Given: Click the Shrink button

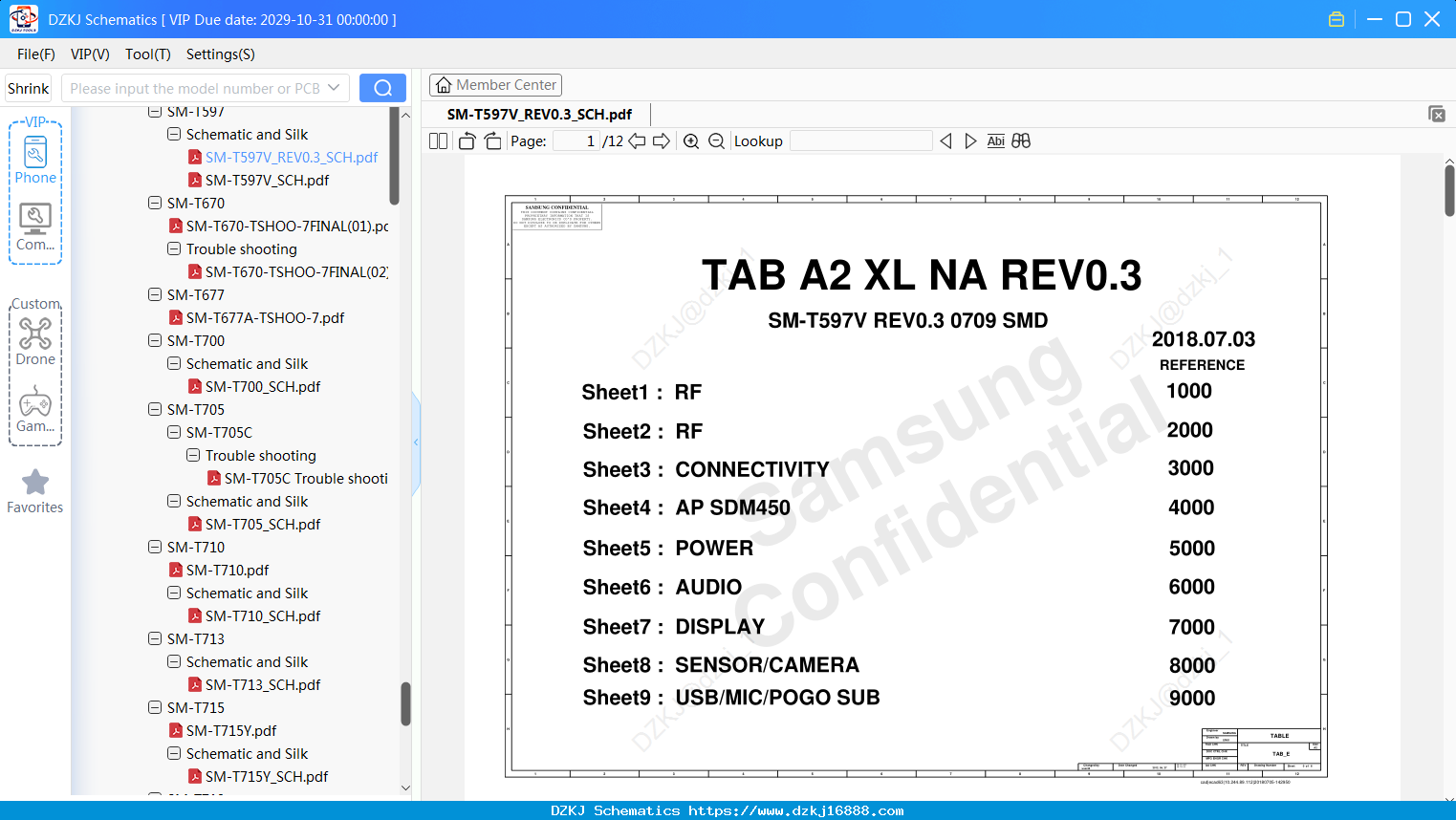Looking at the screenshot, I should click(x=29, y=88).
